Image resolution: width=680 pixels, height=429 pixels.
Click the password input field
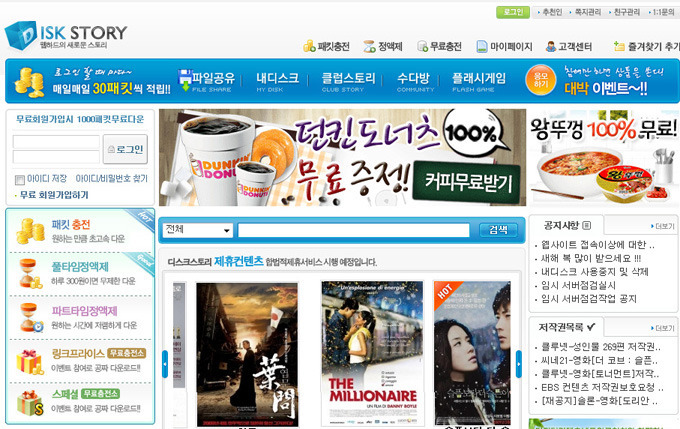tap(56, 157)
